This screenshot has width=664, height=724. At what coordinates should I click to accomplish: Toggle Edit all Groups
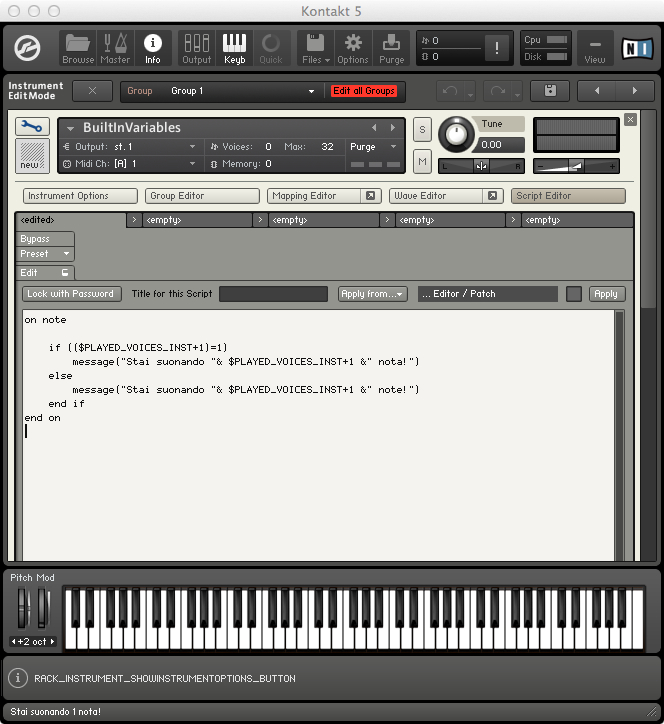(x=364, y=91)
